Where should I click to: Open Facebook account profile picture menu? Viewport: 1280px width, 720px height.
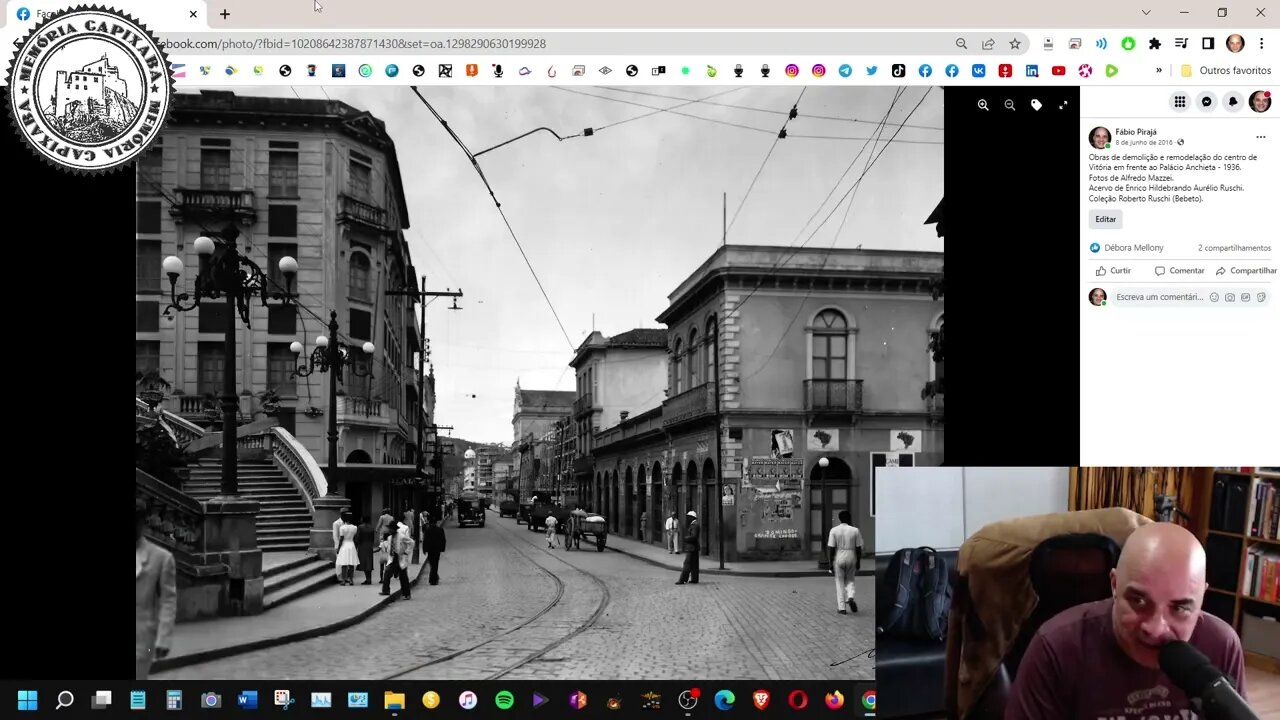[x=1260, y=102]
